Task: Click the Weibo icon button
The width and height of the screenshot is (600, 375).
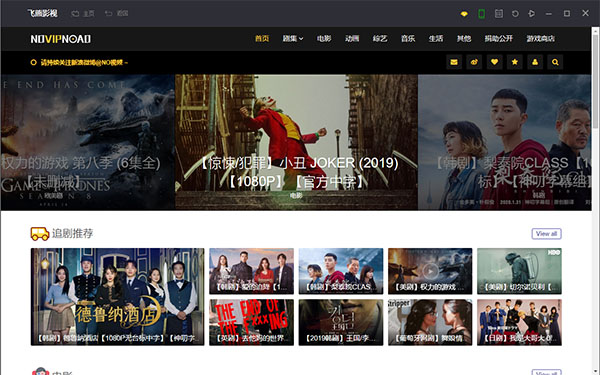Action: point(474,62)
